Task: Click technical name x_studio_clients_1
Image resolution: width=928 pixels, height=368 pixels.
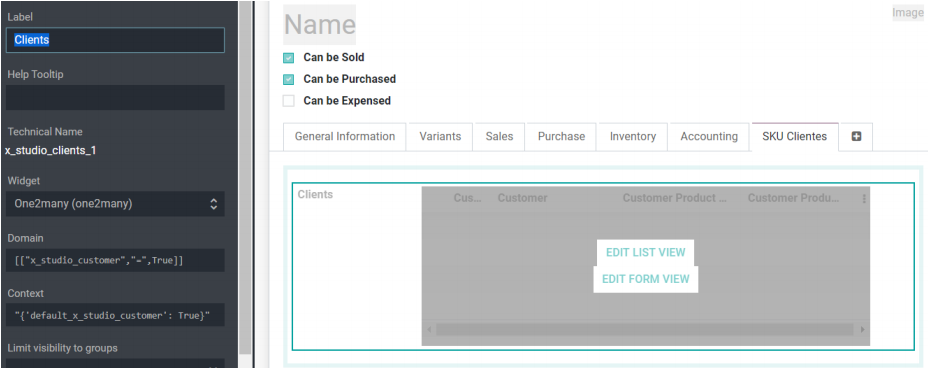Action: (x=50, y=151)
